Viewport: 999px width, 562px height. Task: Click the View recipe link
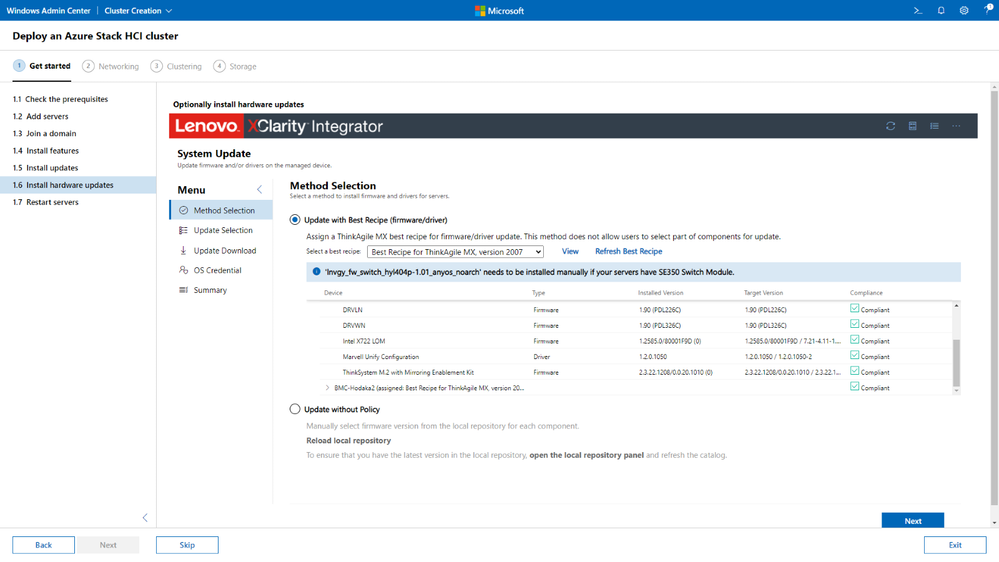[x=570, y=251]
